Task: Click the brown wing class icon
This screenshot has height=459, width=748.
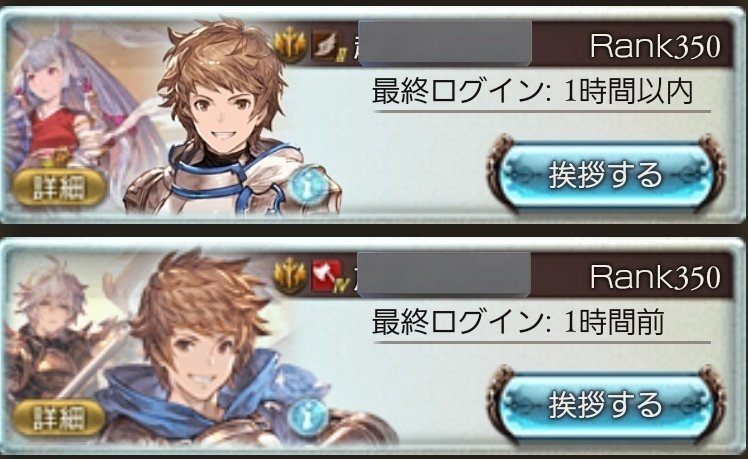Action: [328, 46]
